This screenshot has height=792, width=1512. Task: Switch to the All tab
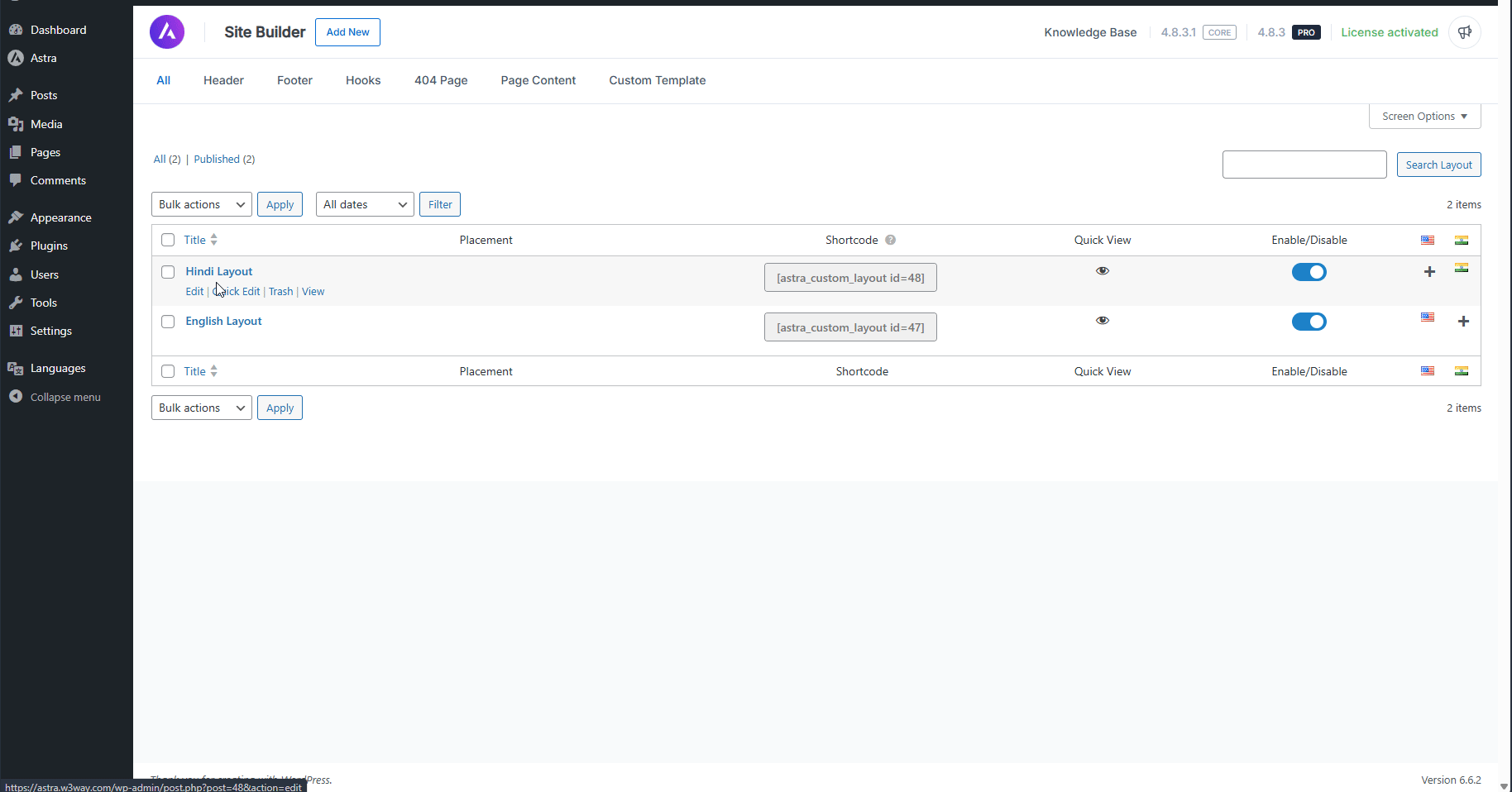[164, 80]
